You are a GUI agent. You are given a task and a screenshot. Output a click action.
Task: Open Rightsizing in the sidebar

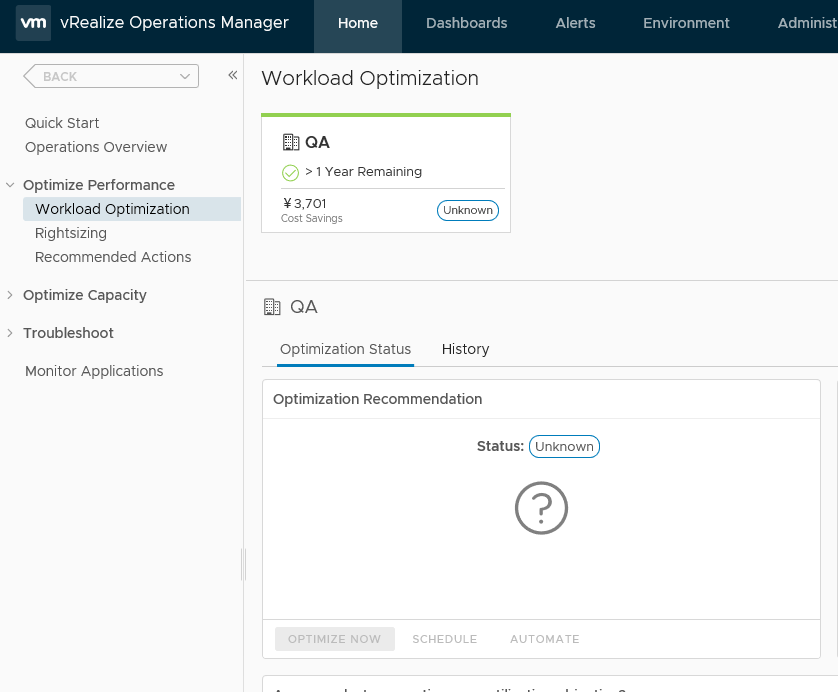[71, 233]
